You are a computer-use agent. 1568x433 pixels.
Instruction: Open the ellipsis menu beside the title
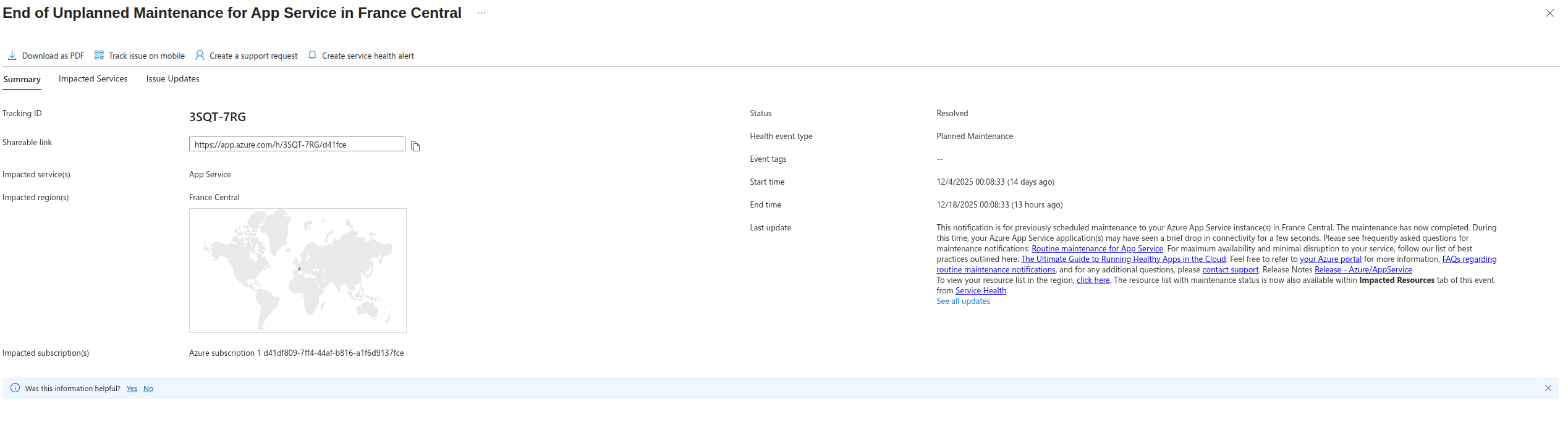pyautogui.click(x=481, y=13)
